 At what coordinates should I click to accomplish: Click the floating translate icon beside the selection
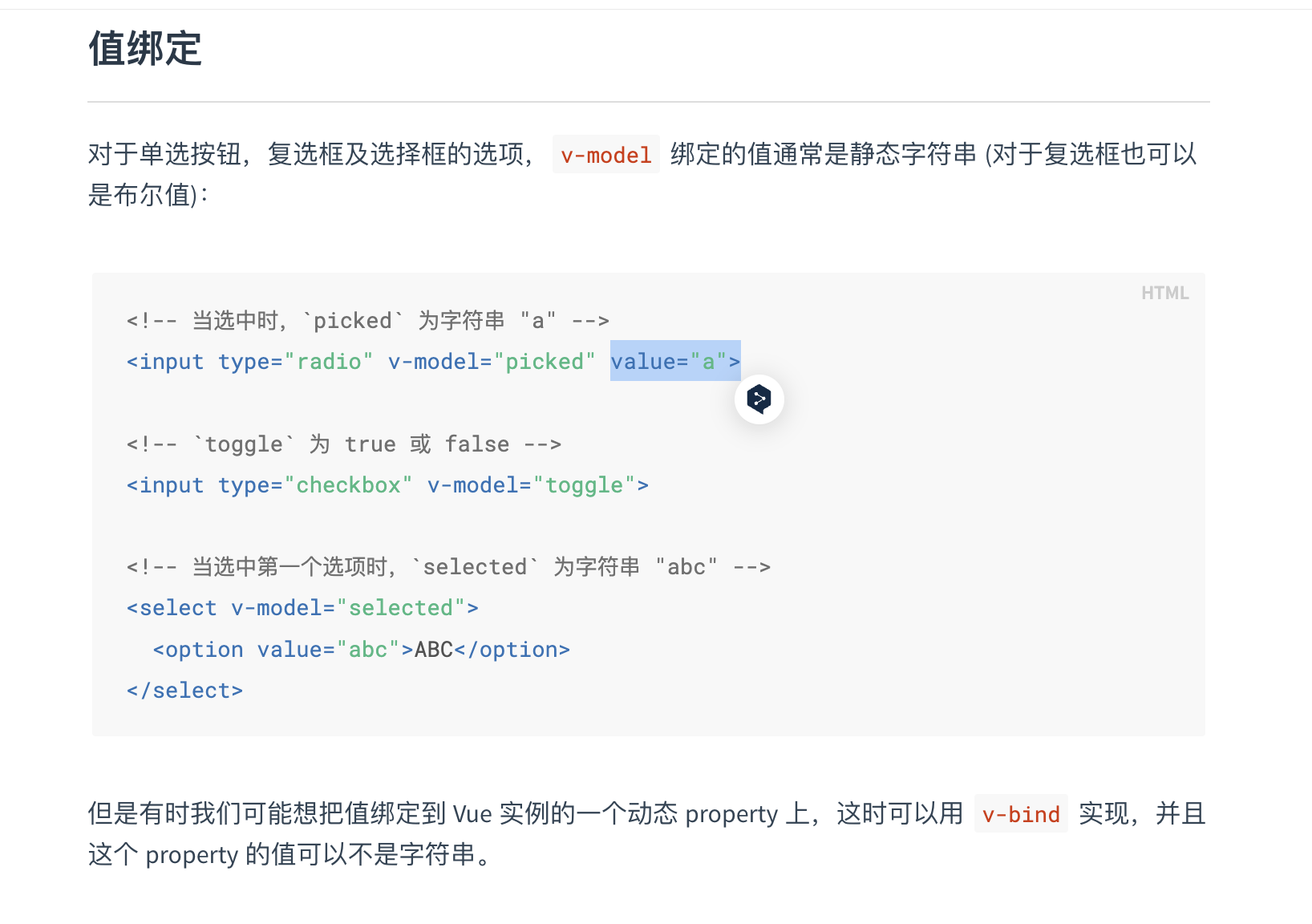pos(759,399)
